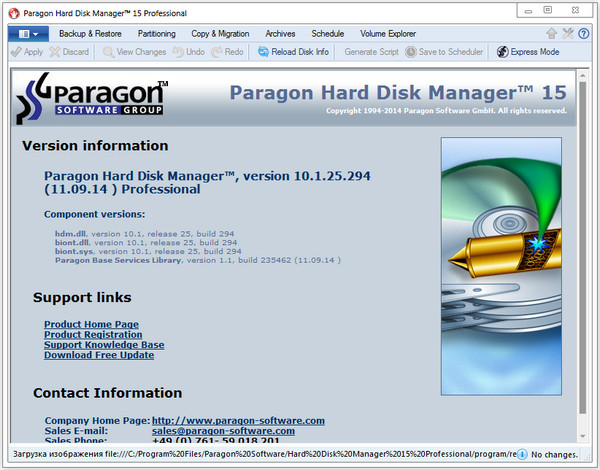600x470 pixels.
Task: Click the Apply checkmark icon
Action: pos(14,52)
